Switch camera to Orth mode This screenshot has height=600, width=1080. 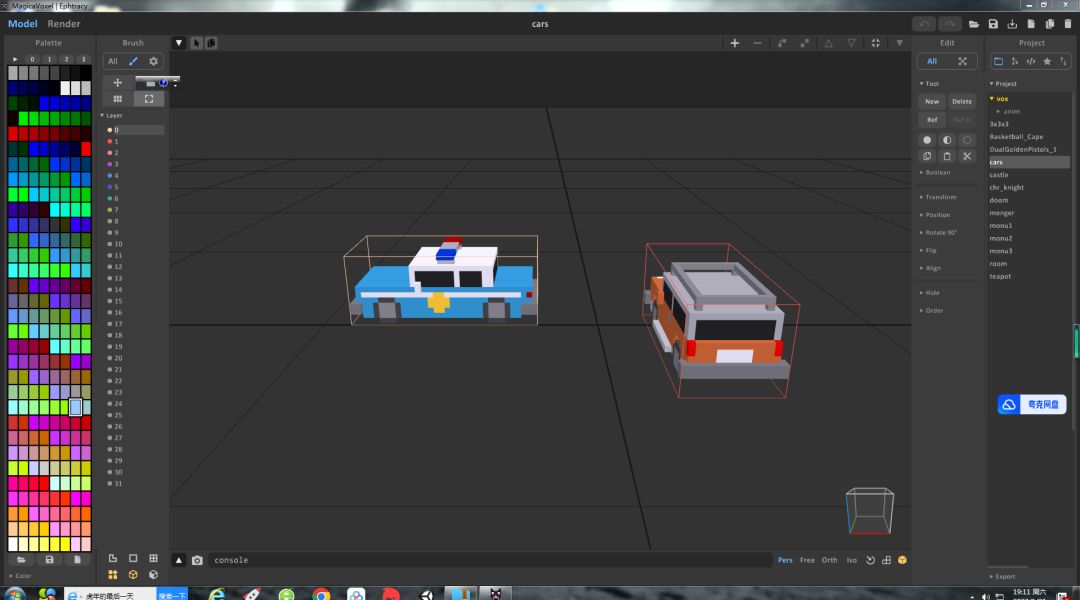829,560
